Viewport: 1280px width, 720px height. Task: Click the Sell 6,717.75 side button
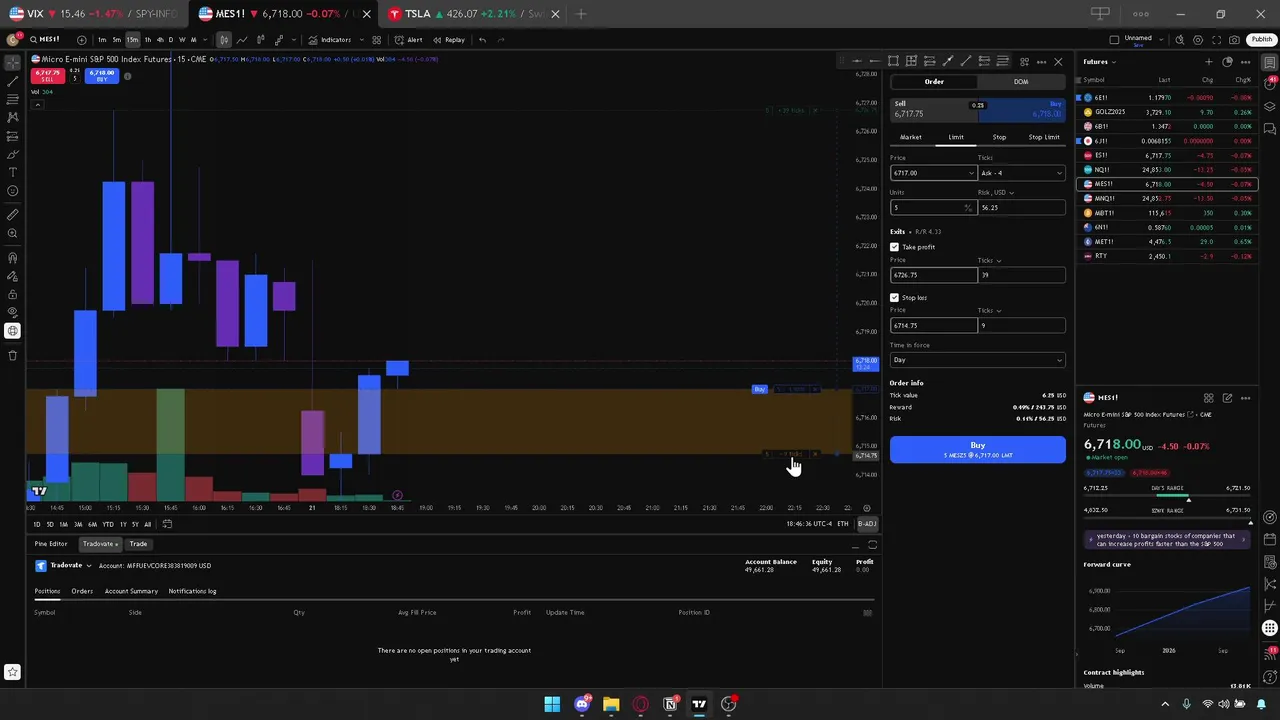[x=932, y=109]
